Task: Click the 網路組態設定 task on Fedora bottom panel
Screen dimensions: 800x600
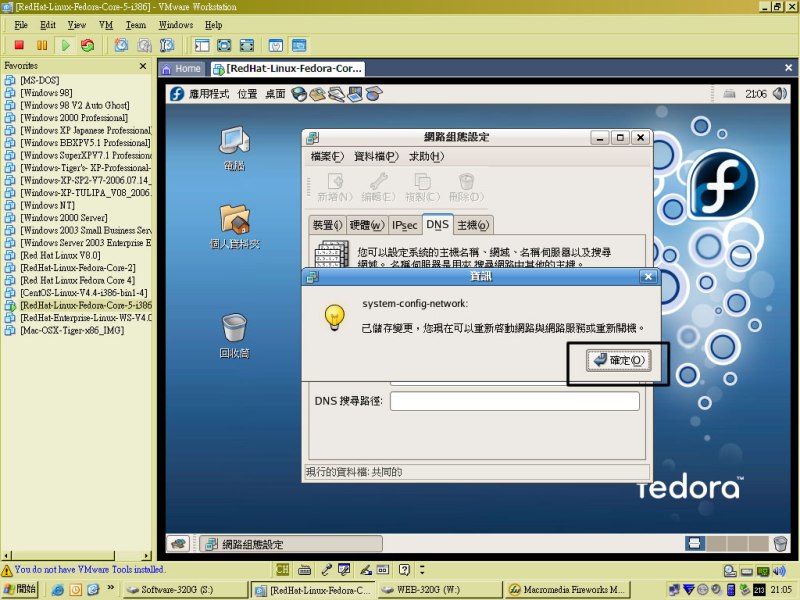Action: coord(291,544)
